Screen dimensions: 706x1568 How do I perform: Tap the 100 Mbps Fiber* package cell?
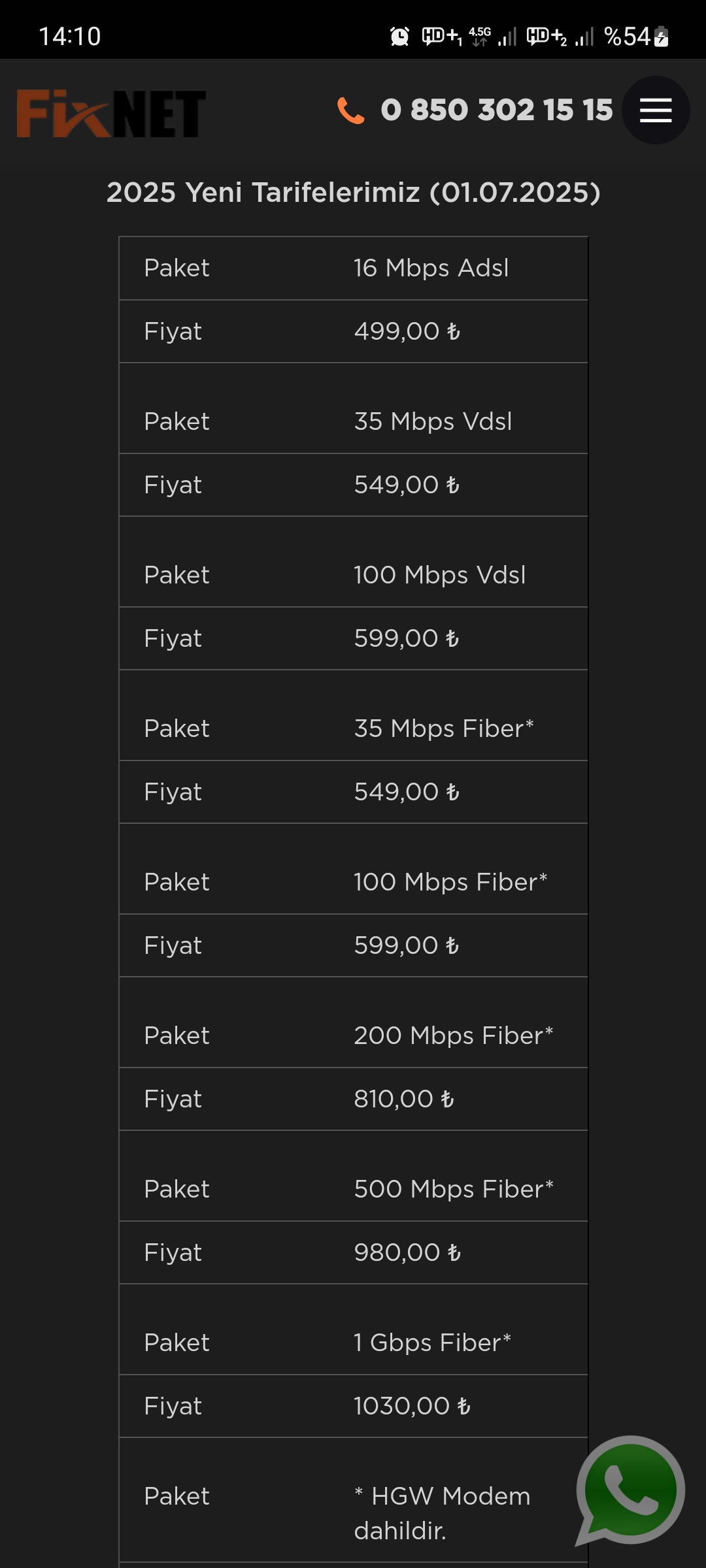[450, 882]
